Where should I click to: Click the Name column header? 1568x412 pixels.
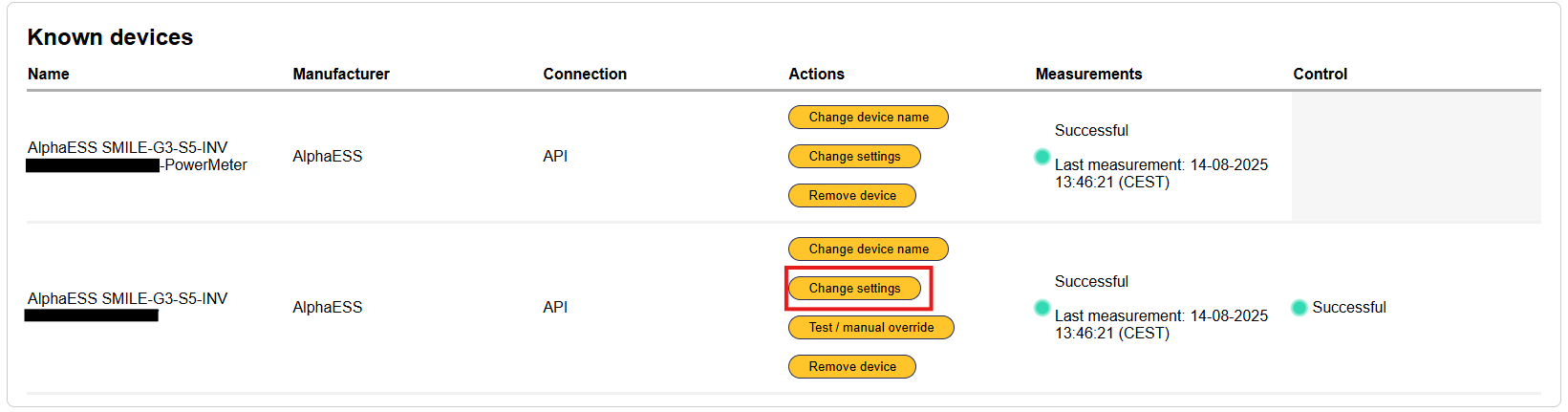click(49, 75)
